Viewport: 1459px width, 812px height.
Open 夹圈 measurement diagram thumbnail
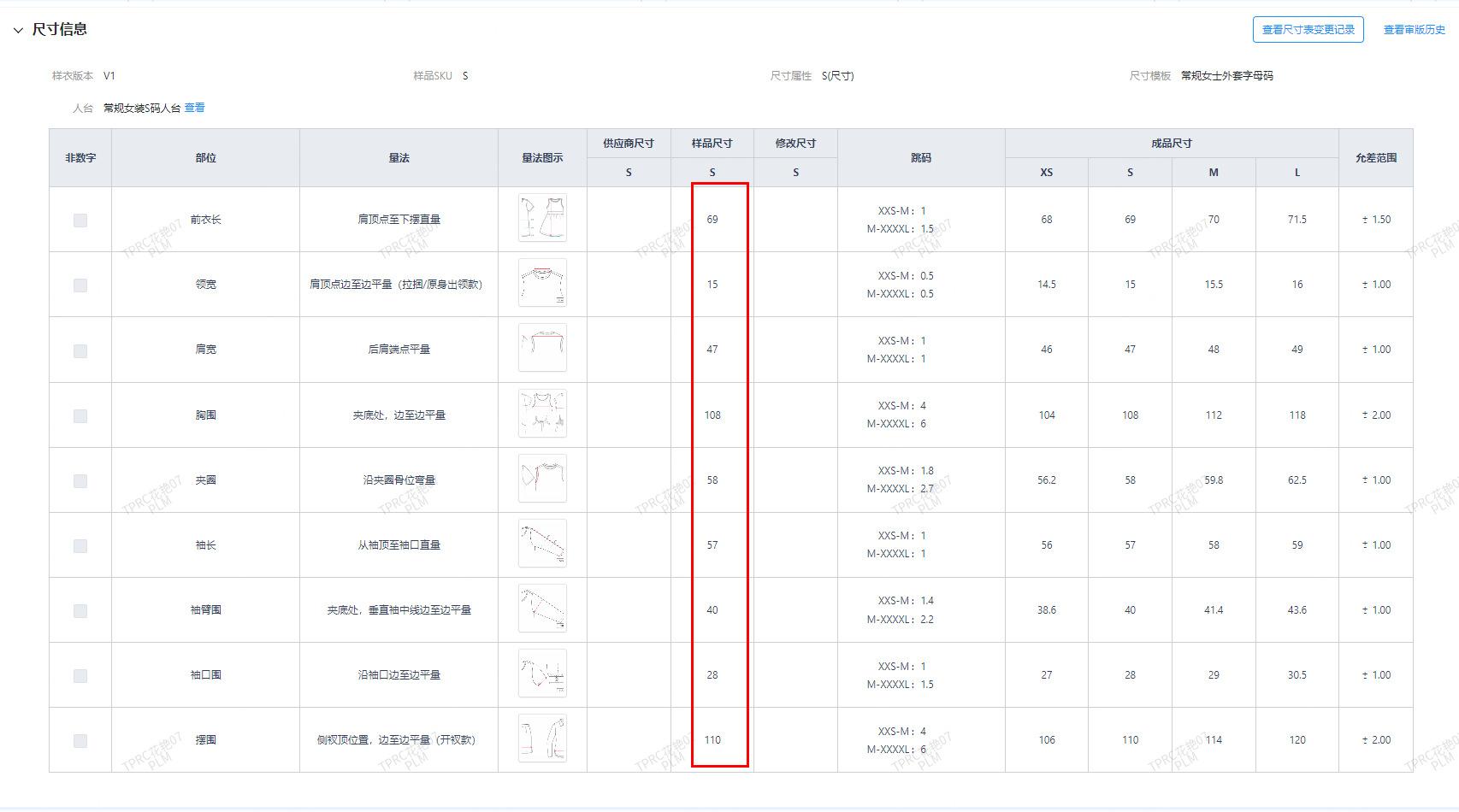tap(542, 479)
